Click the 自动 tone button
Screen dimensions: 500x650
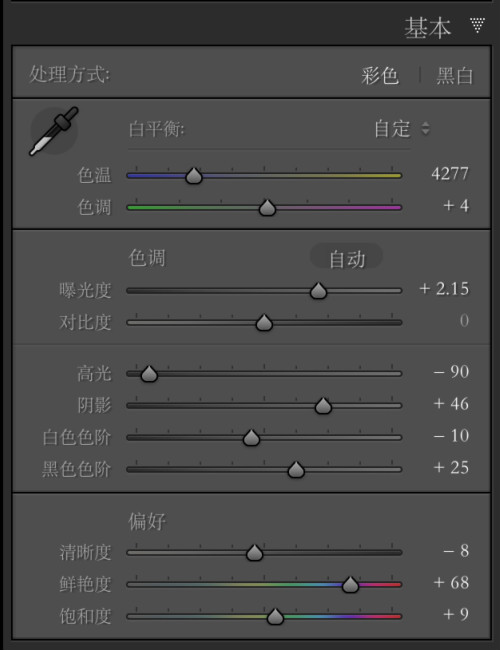point(347,259)
